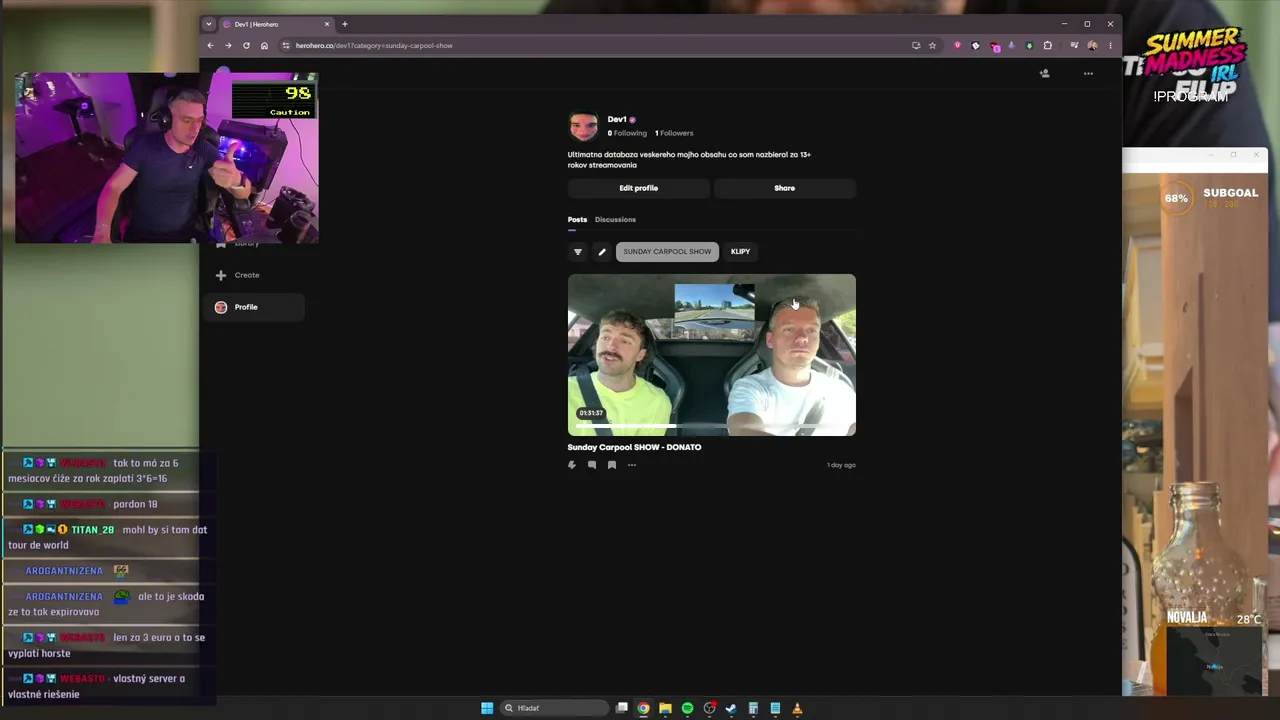Screen dimensions: 1280x720
Task: Switch to the Posts tab
Action: pyautogui.click(x=577, y=220)
